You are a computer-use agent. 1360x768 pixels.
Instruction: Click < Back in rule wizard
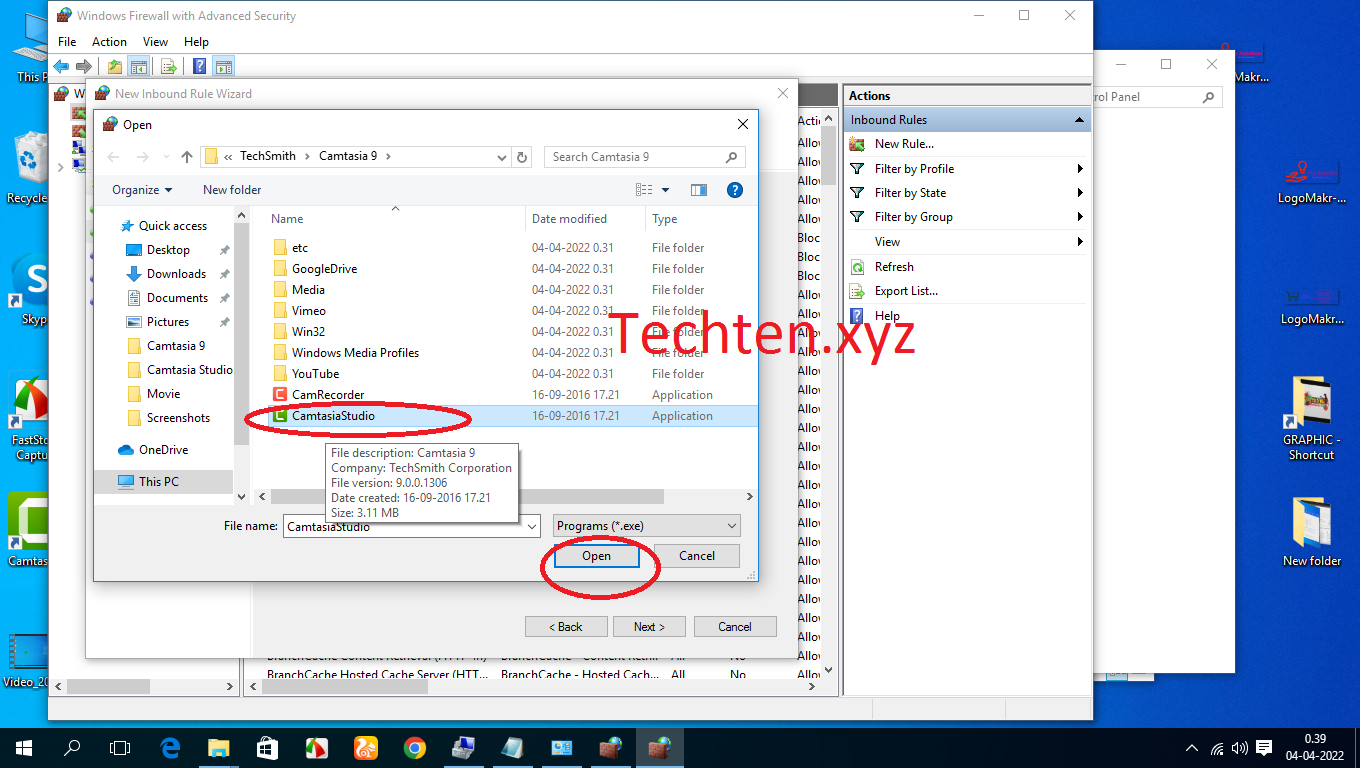[566, 627]
